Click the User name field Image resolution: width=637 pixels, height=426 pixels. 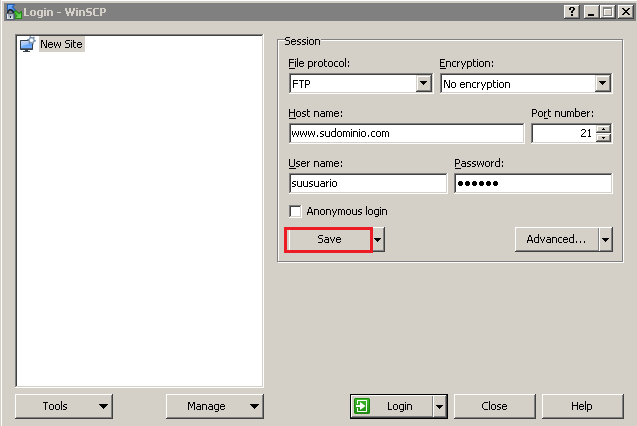point(368,183)
